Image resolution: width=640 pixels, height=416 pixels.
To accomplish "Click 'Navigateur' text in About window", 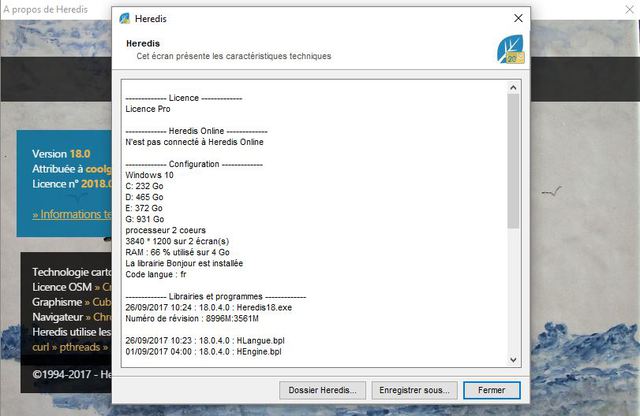I will tap(58, 317).
